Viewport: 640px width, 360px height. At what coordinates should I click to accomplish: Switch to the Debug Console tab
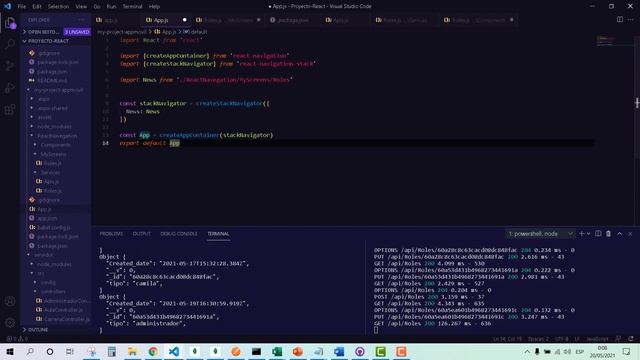pos(179,234)
